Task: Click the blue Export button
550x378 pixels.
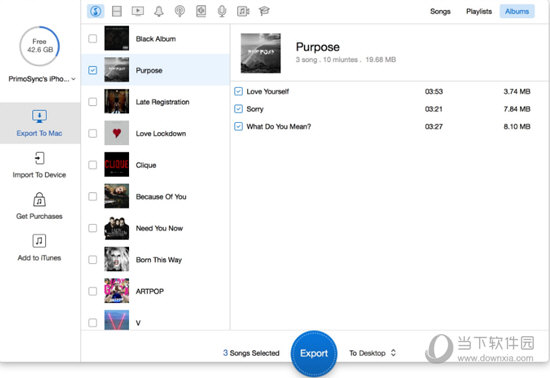Action: click(x=314, y=353)
